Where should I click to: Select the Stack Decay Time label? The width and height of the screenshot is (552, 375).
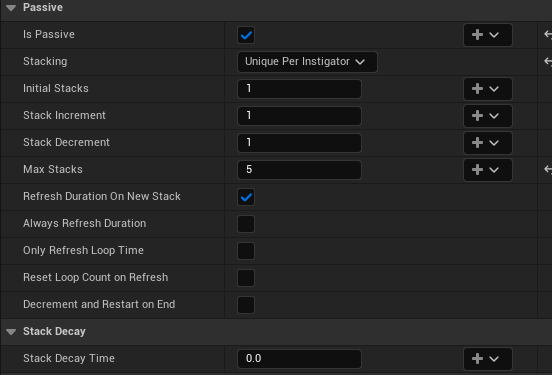tap(69, 358)
